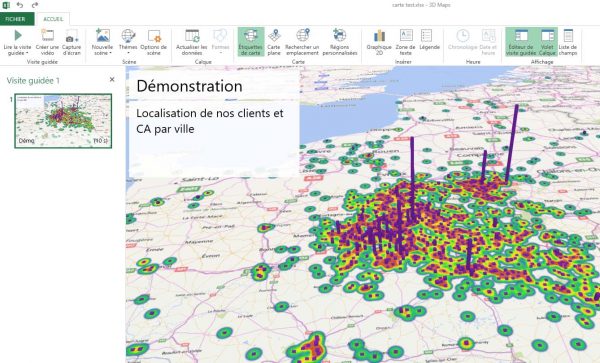The width and height of the screenshot is (600, 363).
Task: Open Rechercher un emplacement tool
Action: click(302, 42)
